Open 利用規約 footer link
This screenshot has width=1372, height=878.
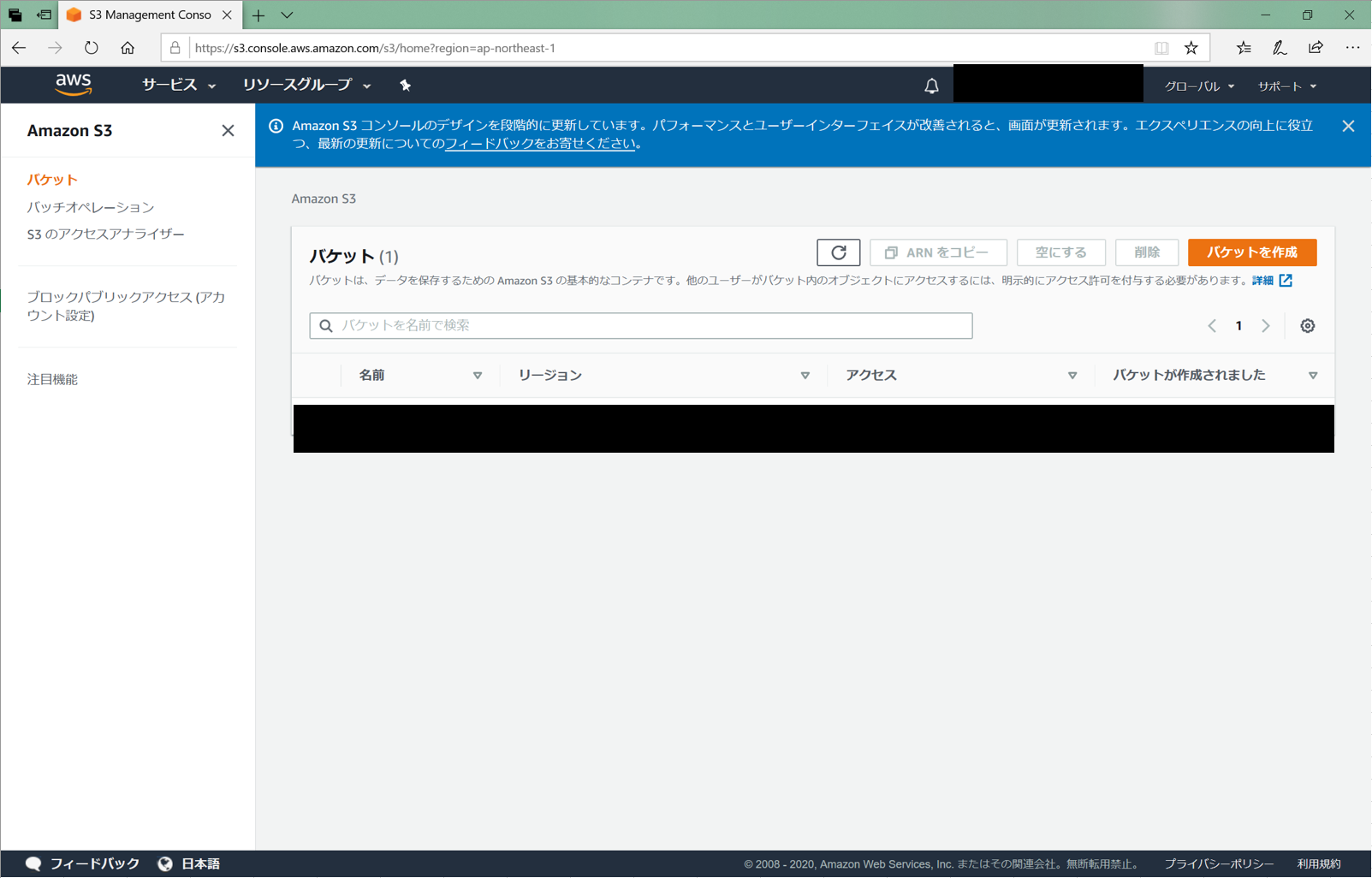[x=1319, y=863]
